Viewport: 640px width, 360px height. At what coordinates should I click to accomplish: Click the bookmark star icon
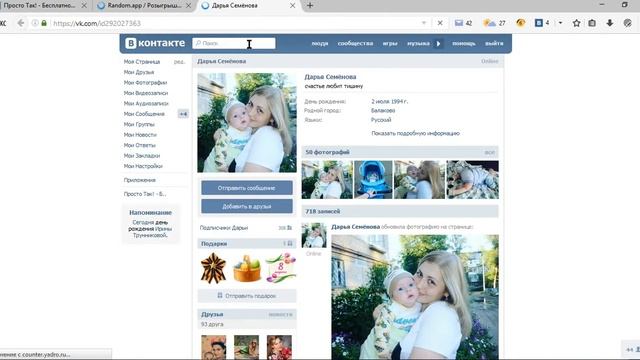[x=576, y=23]
